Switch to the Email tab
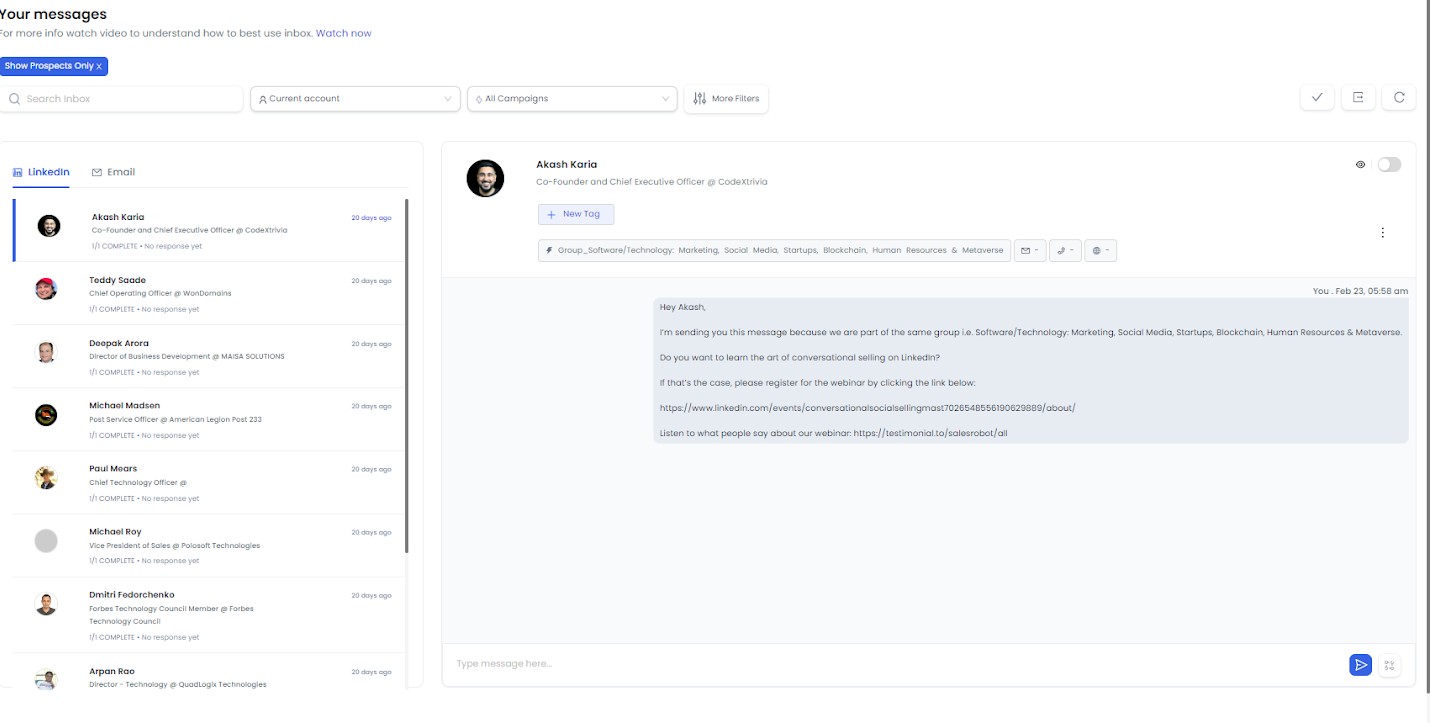Screen dimensions: 1430x723 114,171
